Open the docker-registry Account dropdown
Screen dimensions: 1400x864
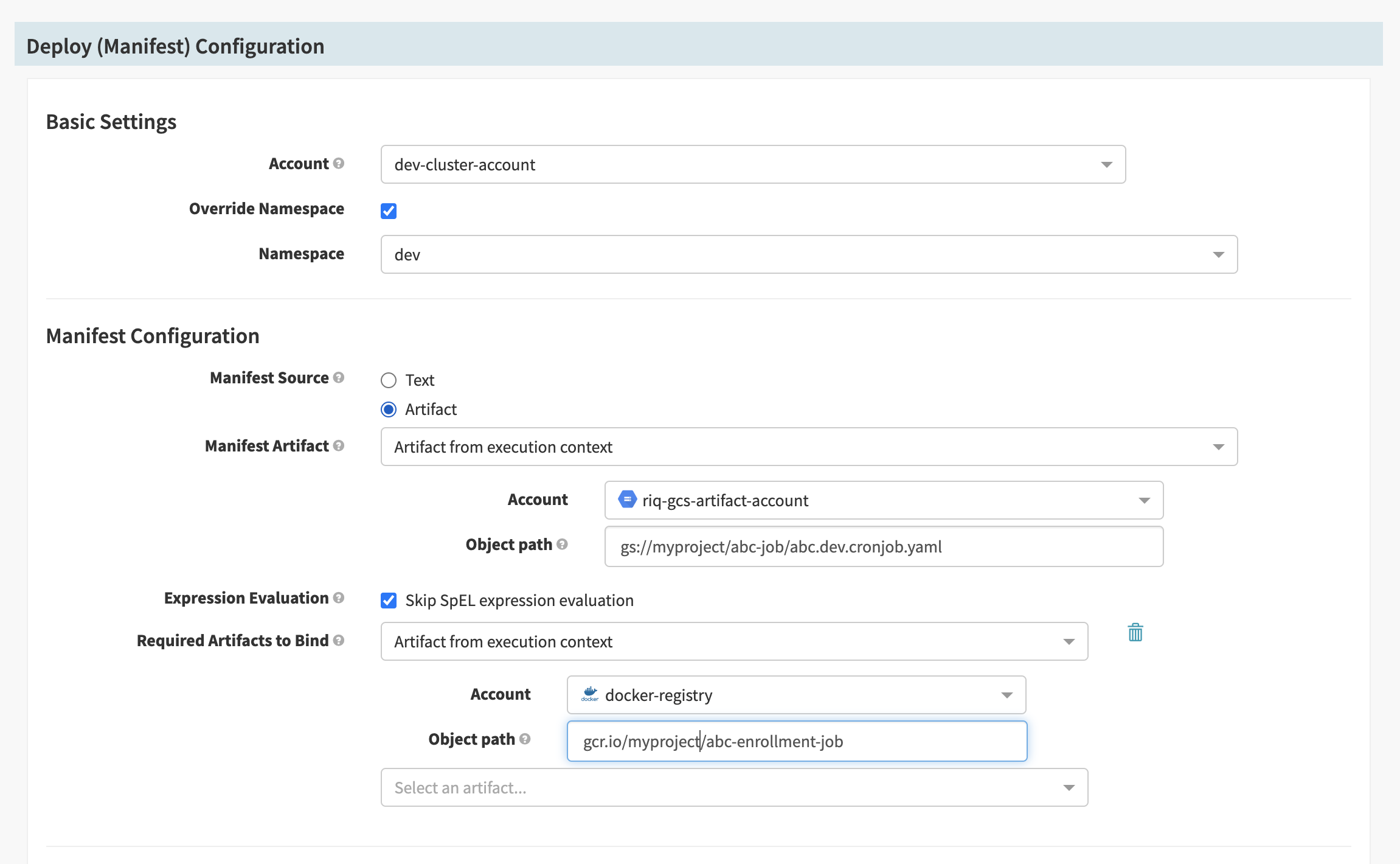(x=795, y=695)
